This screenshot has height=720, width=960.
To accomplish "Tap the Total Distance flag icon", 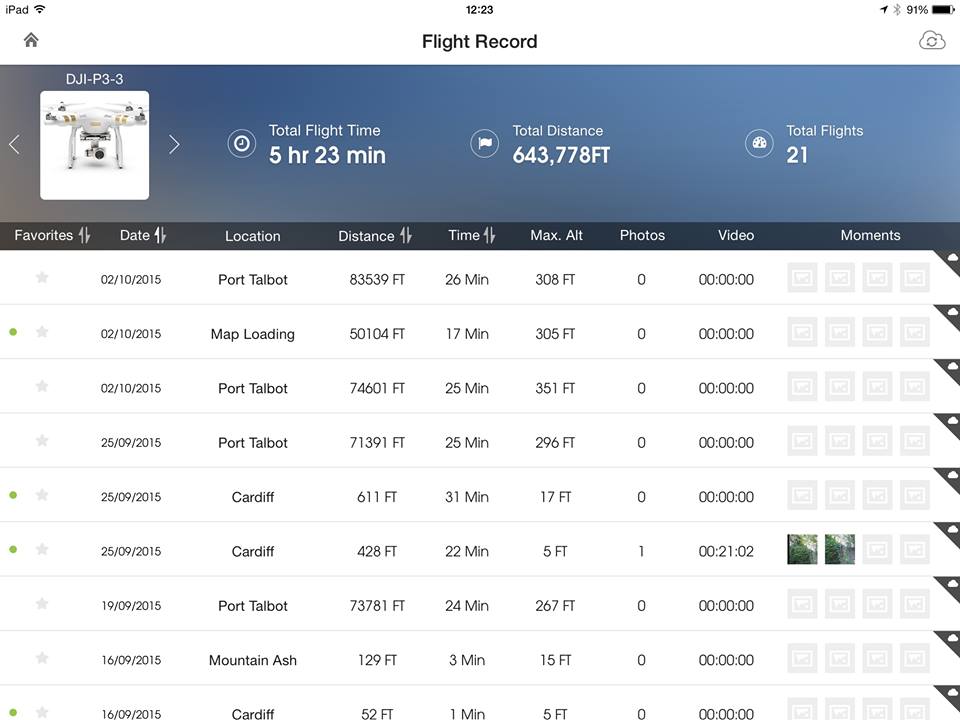I will point(484,144).
